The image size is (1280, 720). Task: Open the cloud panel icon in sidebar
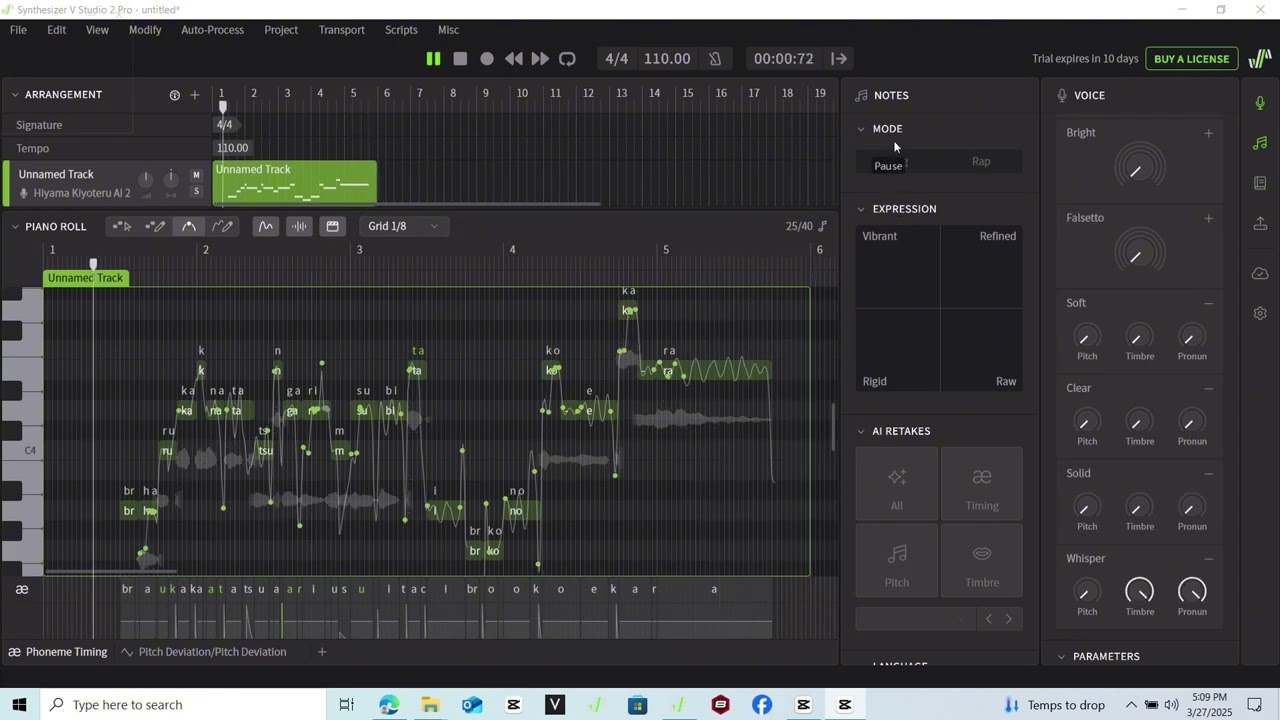point(1260,273)
